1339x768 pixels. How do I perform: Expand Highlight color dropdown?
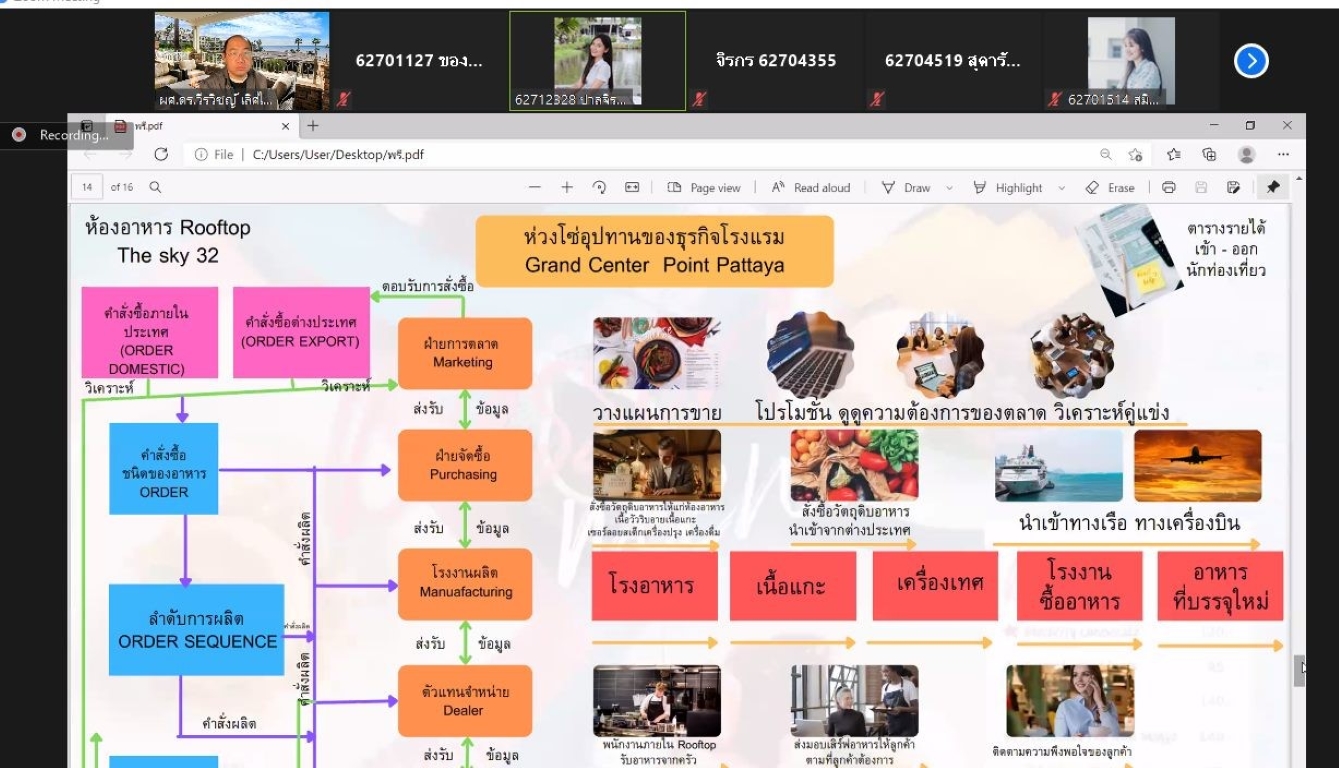point(1061,187)
